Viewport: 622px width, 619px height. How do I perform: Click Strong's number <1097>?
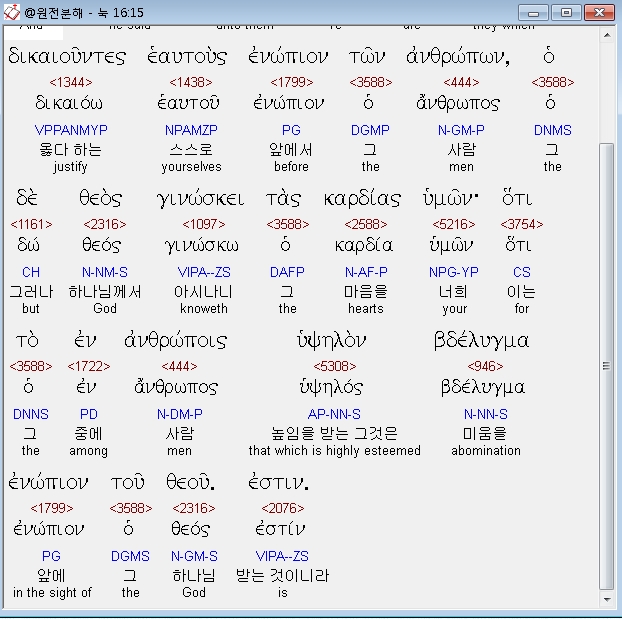tap(203, 225)
